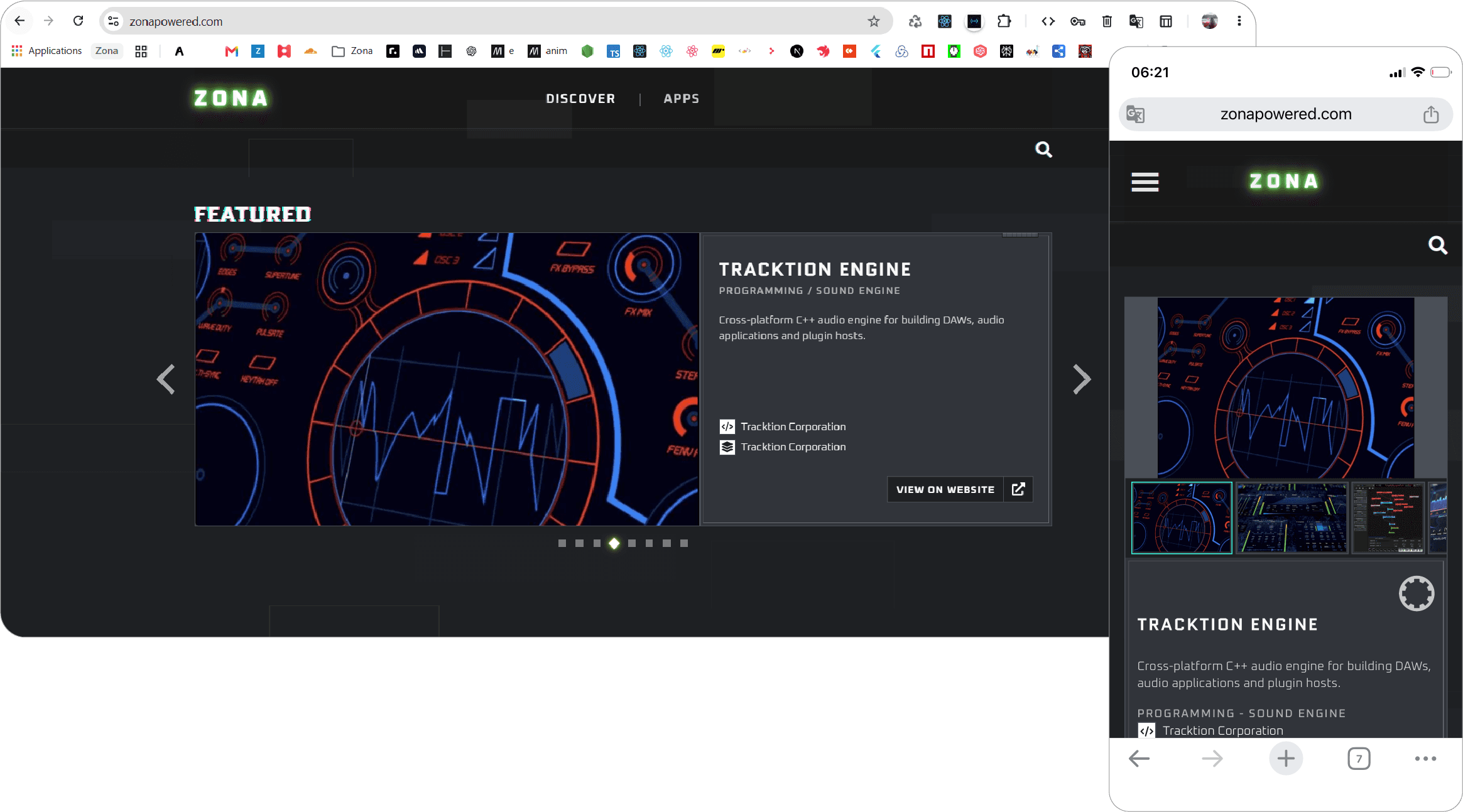Image resolution: width=1463 pixels, height=812 pixels.
Task: Open the hamburger menu in the mobile view
Action: tap(1145, 182)
